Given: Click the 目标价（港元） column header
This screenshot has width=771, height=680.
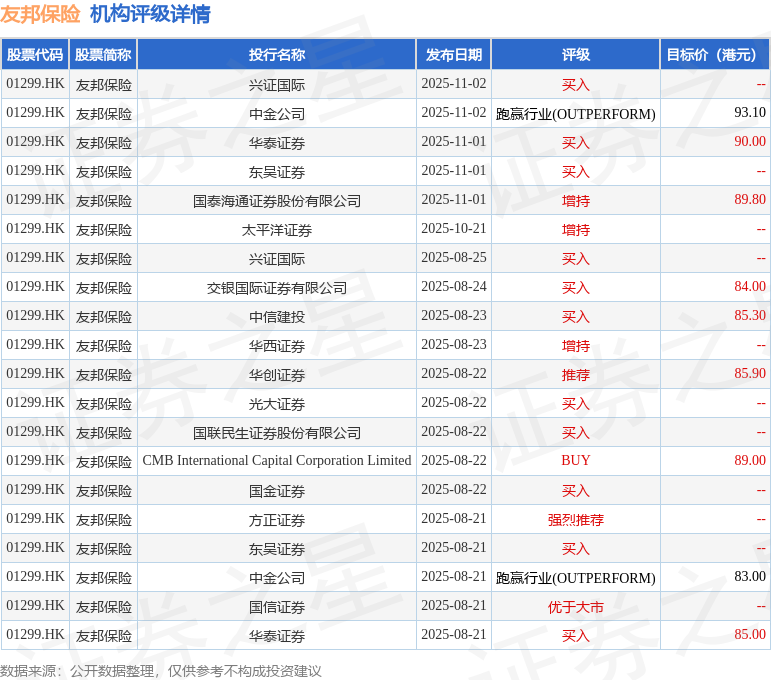Looking at the screenshot, I should tap(715, 55).
